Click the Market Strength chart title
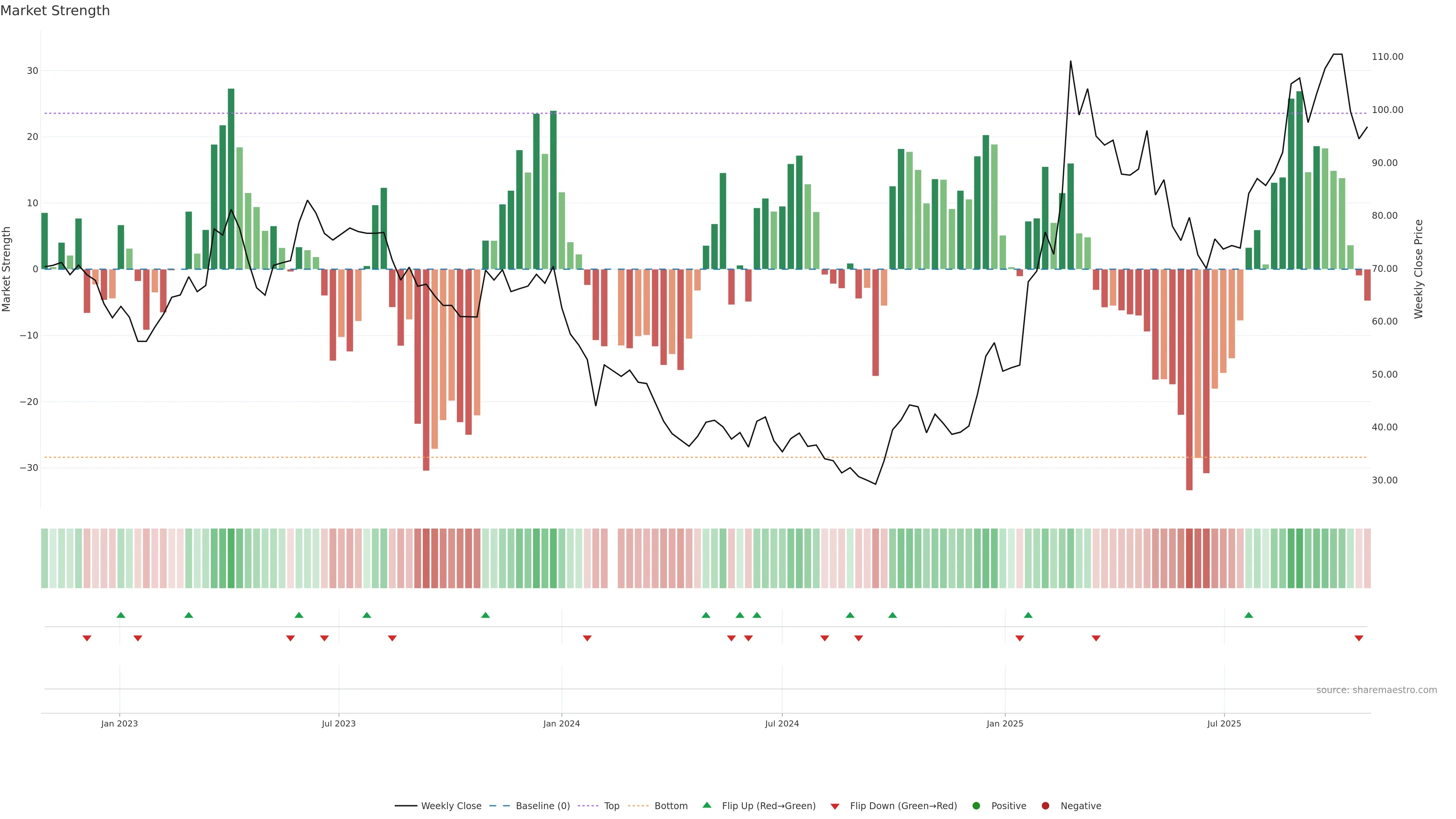This screenshot has width=1456, height=819. point(55,11)
